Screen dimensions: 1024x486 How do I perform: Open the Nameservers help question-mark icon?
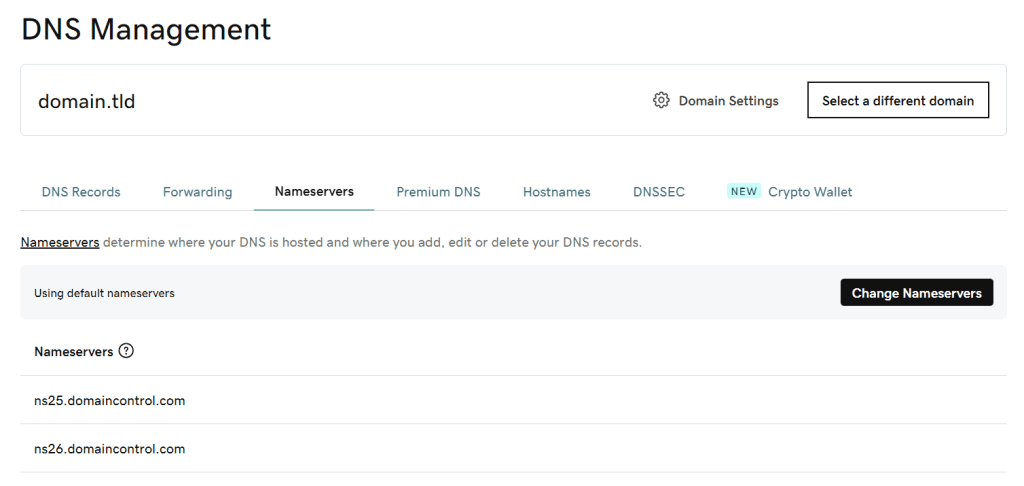point(126,351)
